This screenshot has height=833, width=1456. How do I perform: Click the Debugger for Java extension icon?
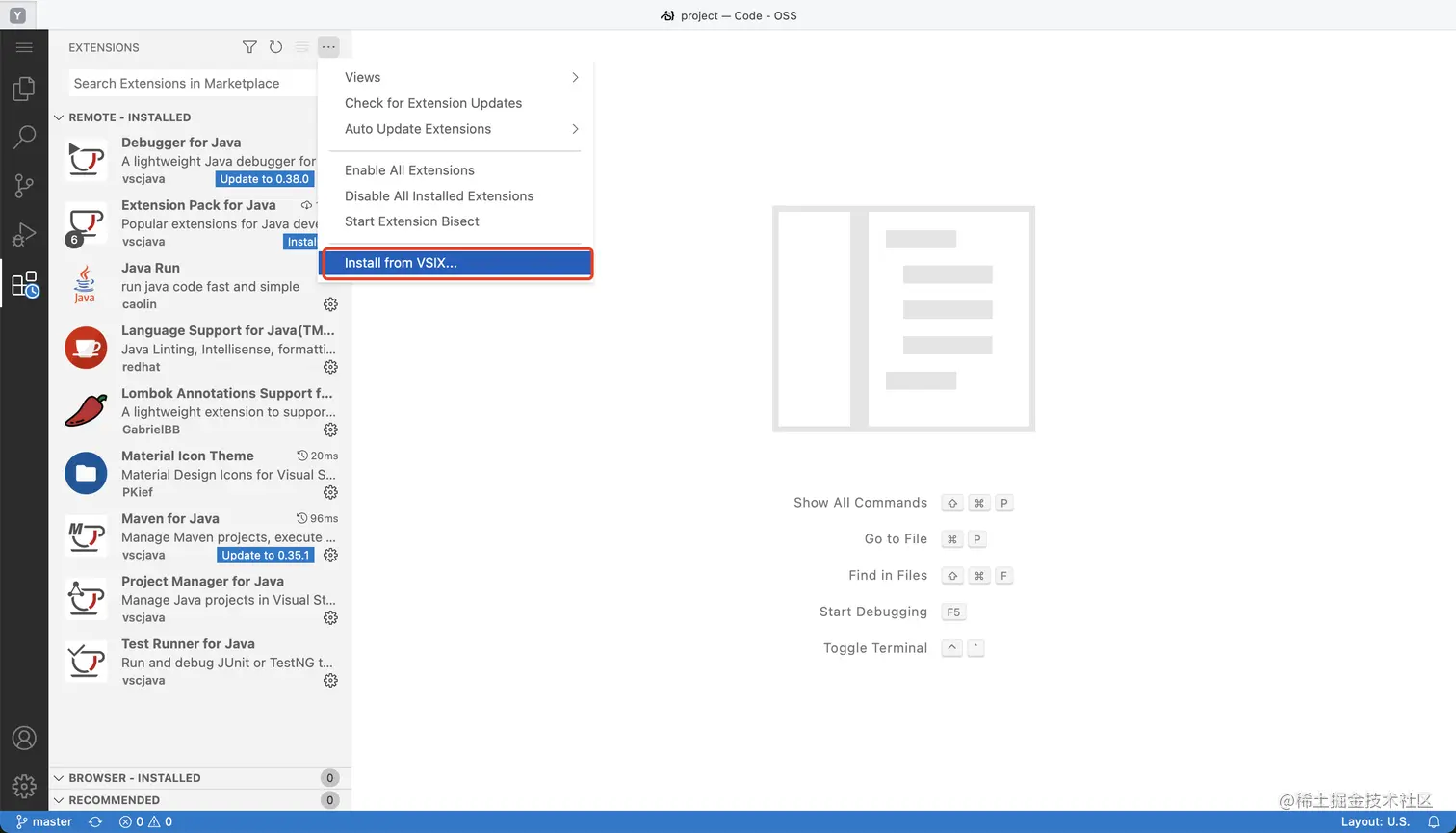click(x=86, y=160)
